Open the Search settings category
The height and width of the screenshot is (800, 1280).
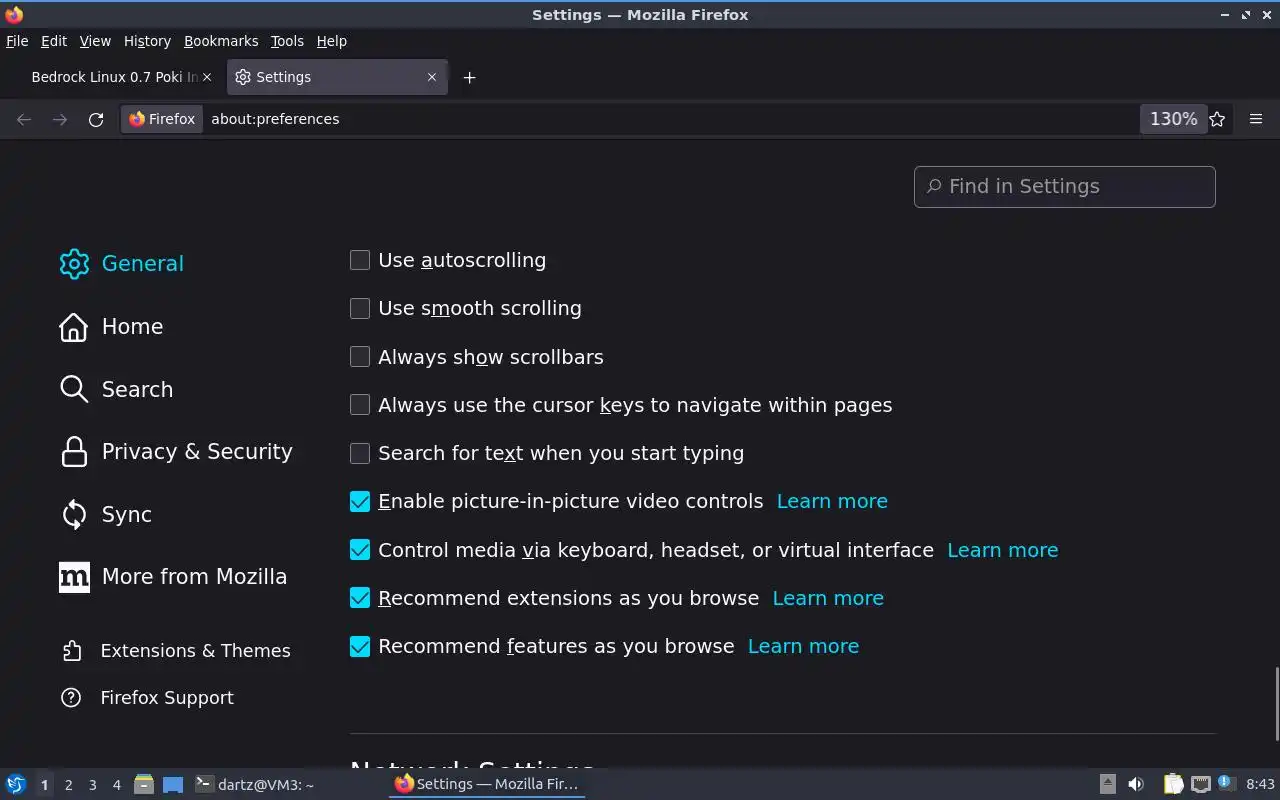tap(116, 389)
